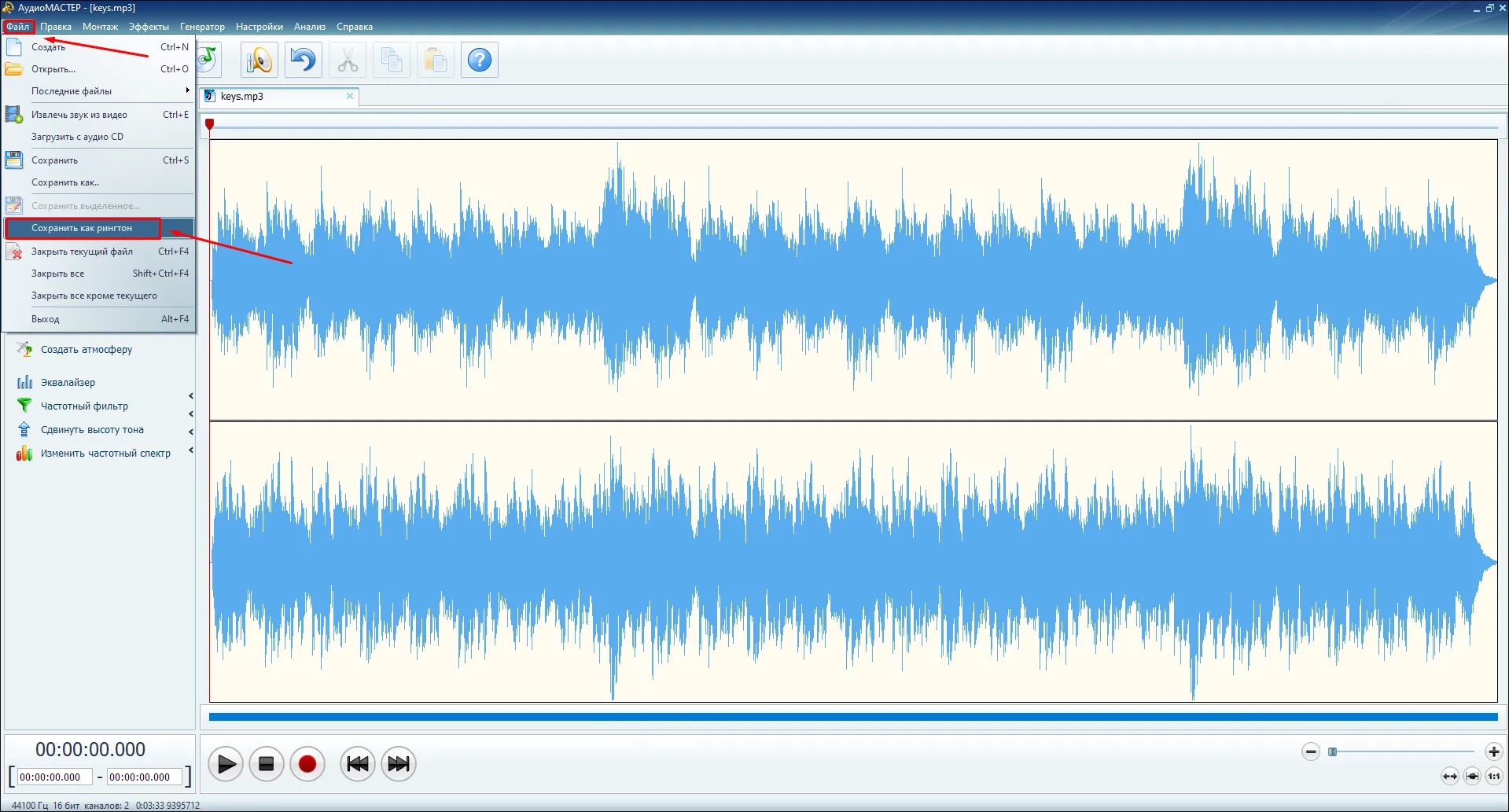Open the volume speaker mixer toolbar icon
The image size is (1509, 812).
pos(259,60)
